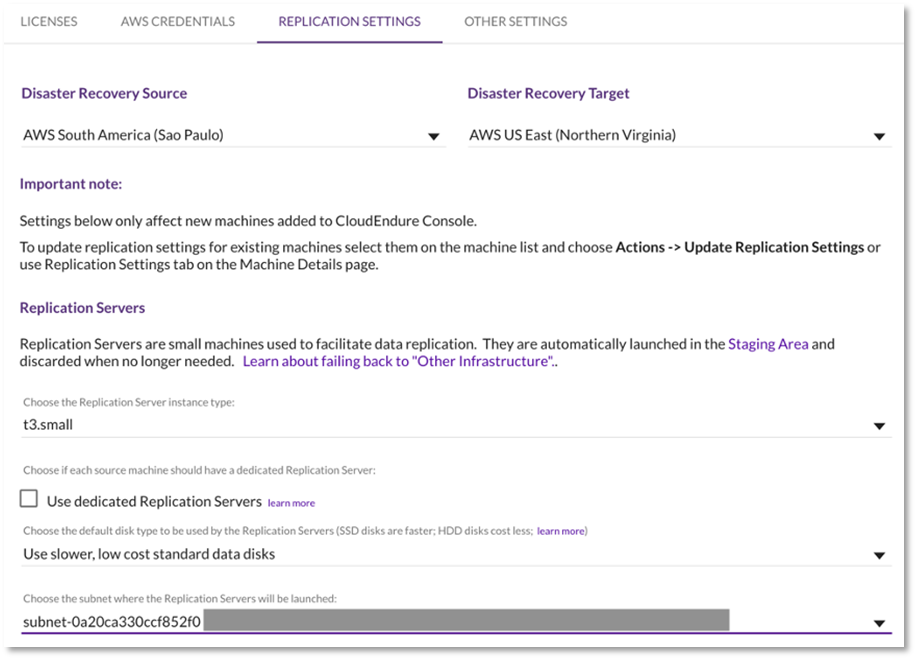Click the t3.small instance type value
Screen dimensions: 916x659
coord(48,425)
